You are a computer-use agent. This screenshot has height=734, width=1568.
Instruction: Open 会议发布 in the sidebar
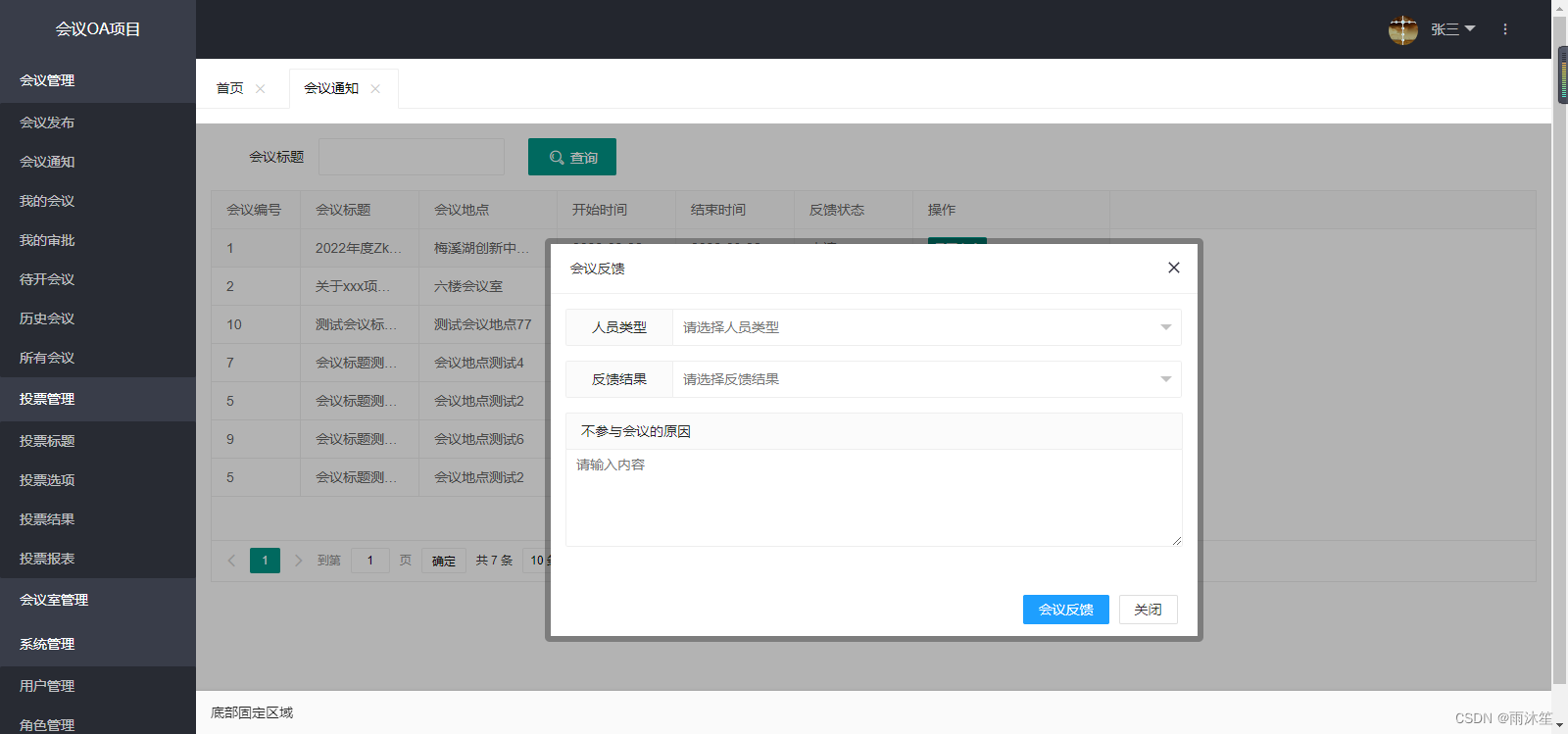click(x=98, y=122)
